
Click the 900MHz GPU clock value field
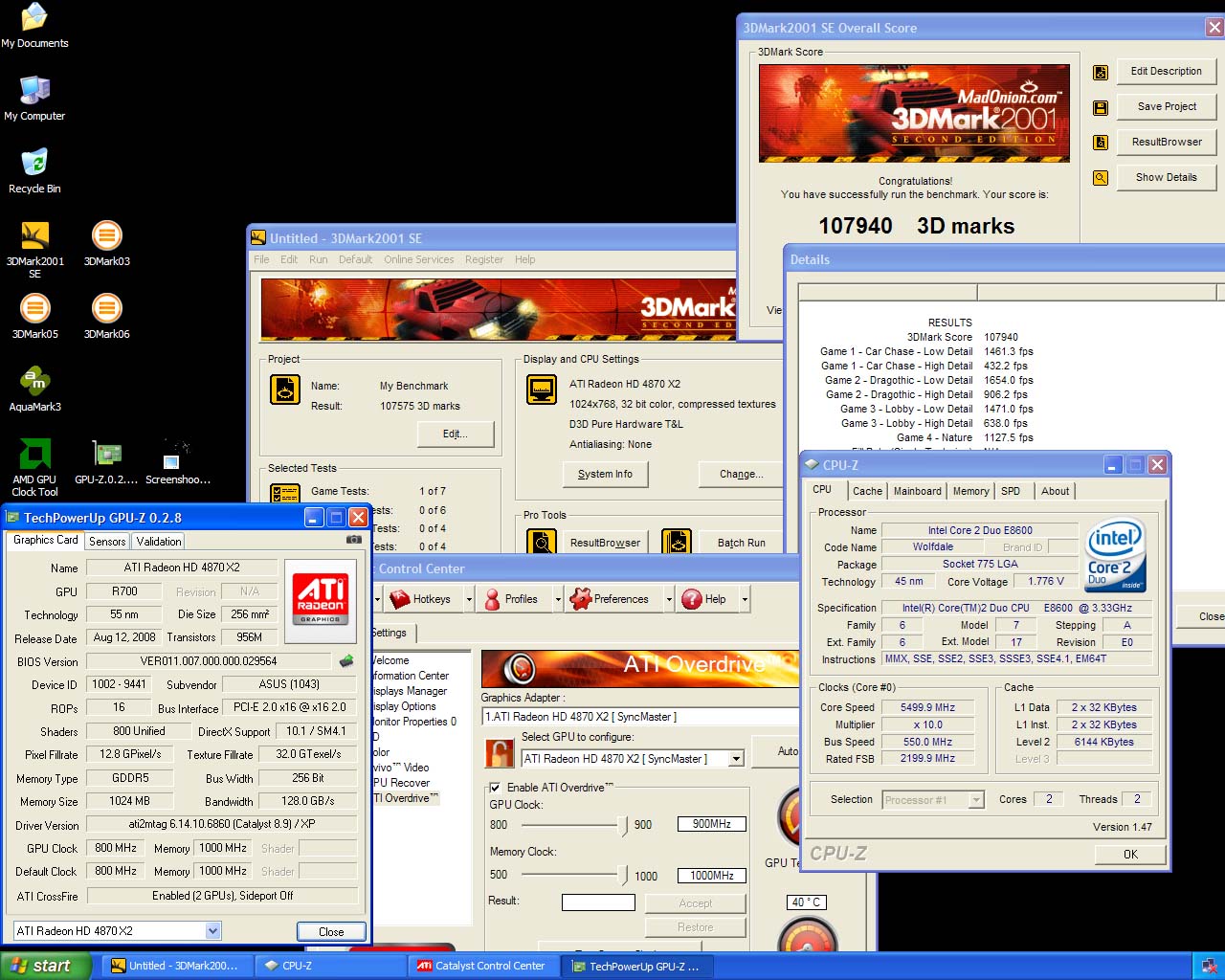[x=711, y=824]
